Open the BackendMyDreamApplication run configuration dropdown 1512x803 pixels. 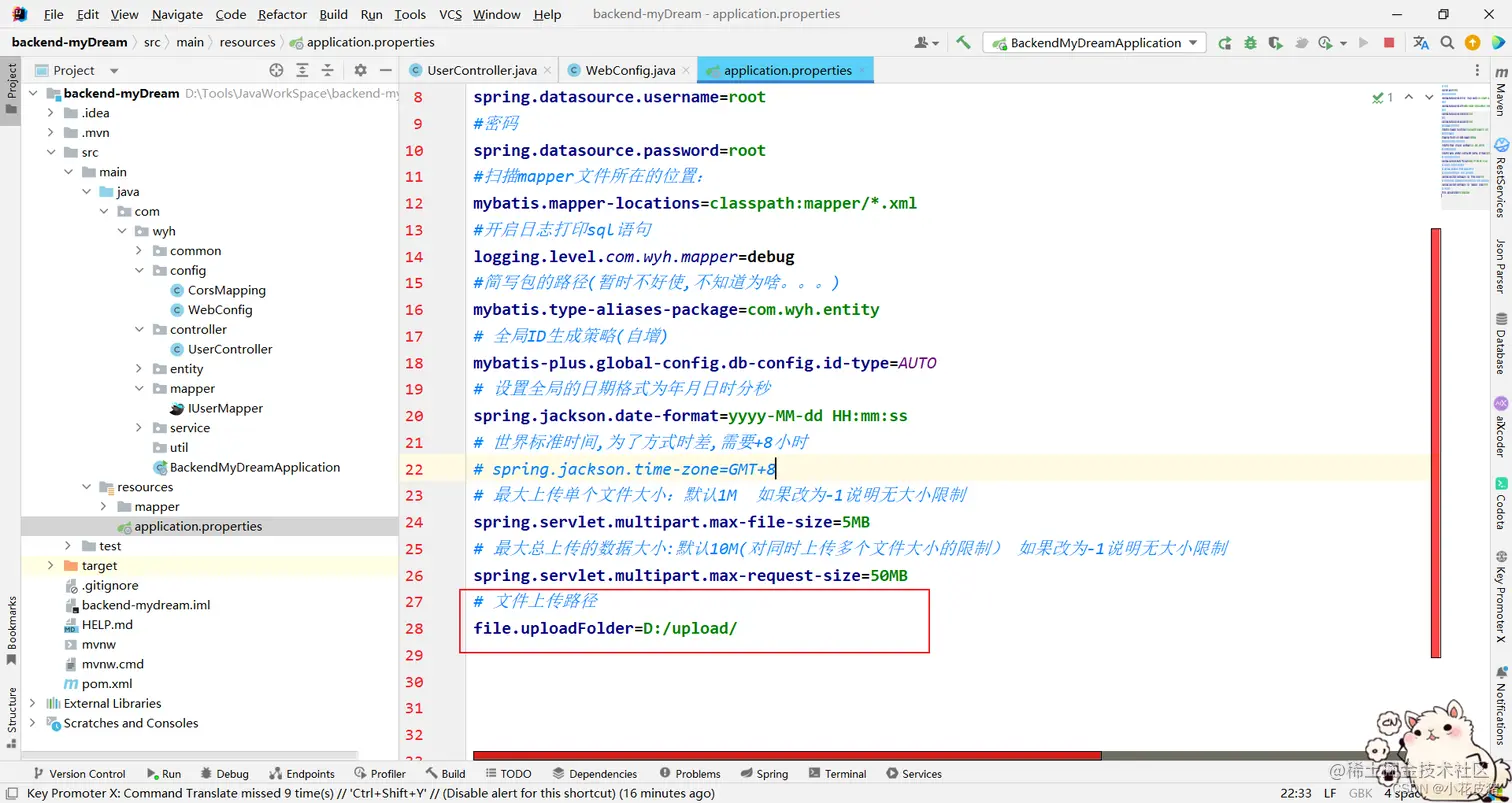pyautogui.click(x=1095, y=43)
